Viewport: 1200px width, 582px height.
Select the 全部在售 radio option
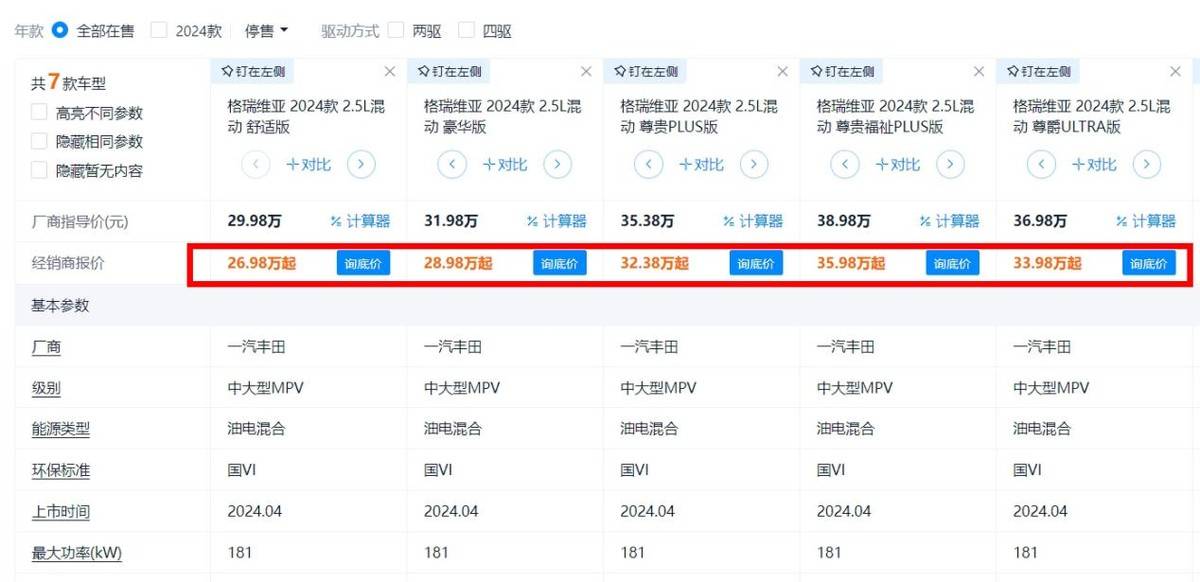(x=59, y=30)
